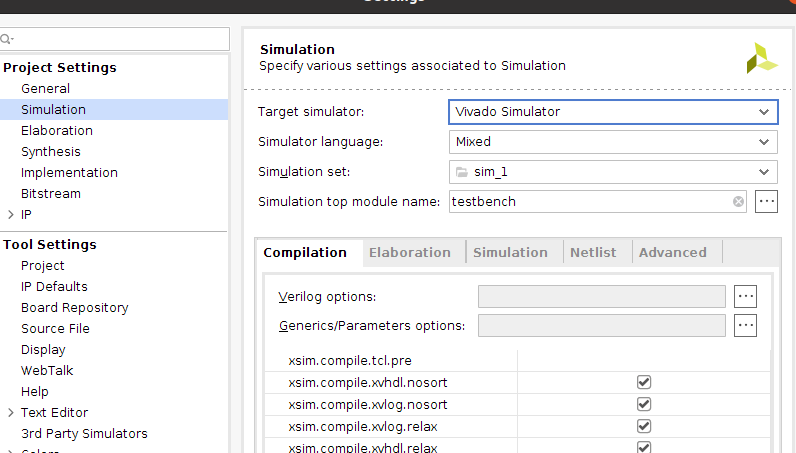Open Verilog options browse dialog
Image resolution: width=796 pixels, height=453 pixels.
click(745, 297)
